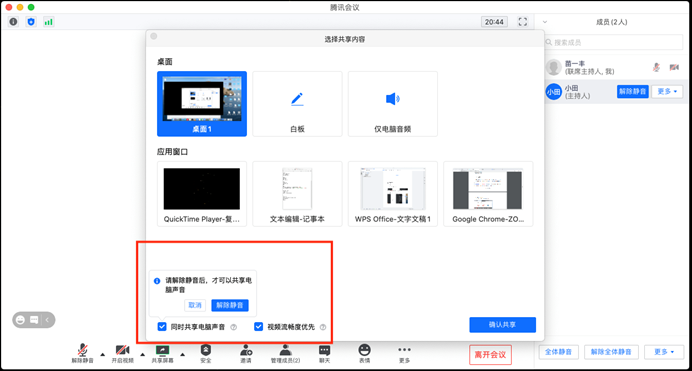
Task: Click the 确认共享 button
Action: 502,324
